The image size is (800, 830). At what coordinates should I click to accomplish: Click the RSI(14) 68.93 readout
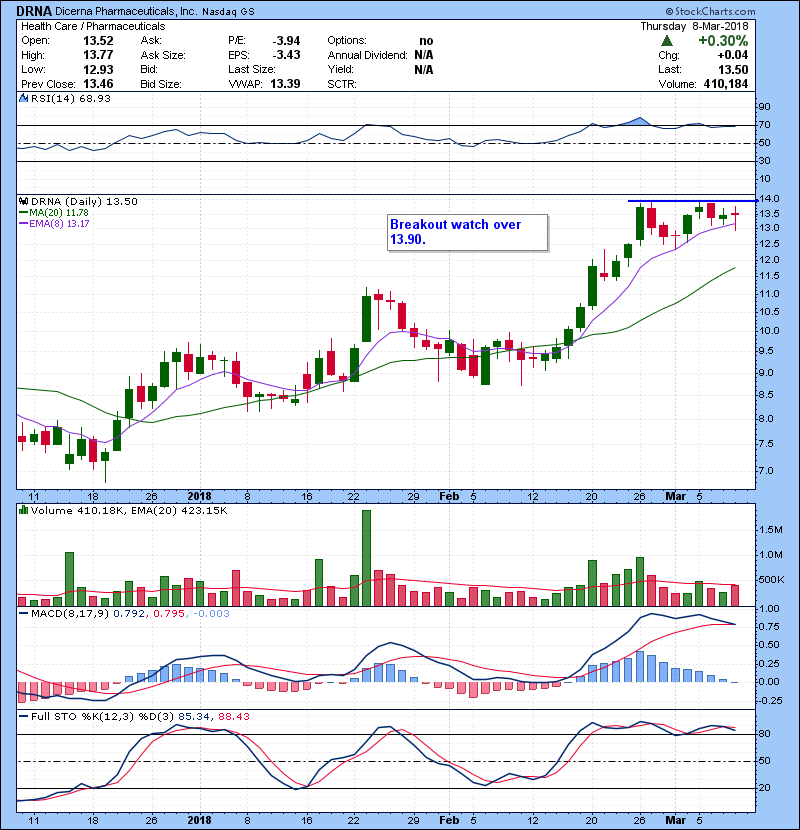pyautogui.click(x=70, y=98)
